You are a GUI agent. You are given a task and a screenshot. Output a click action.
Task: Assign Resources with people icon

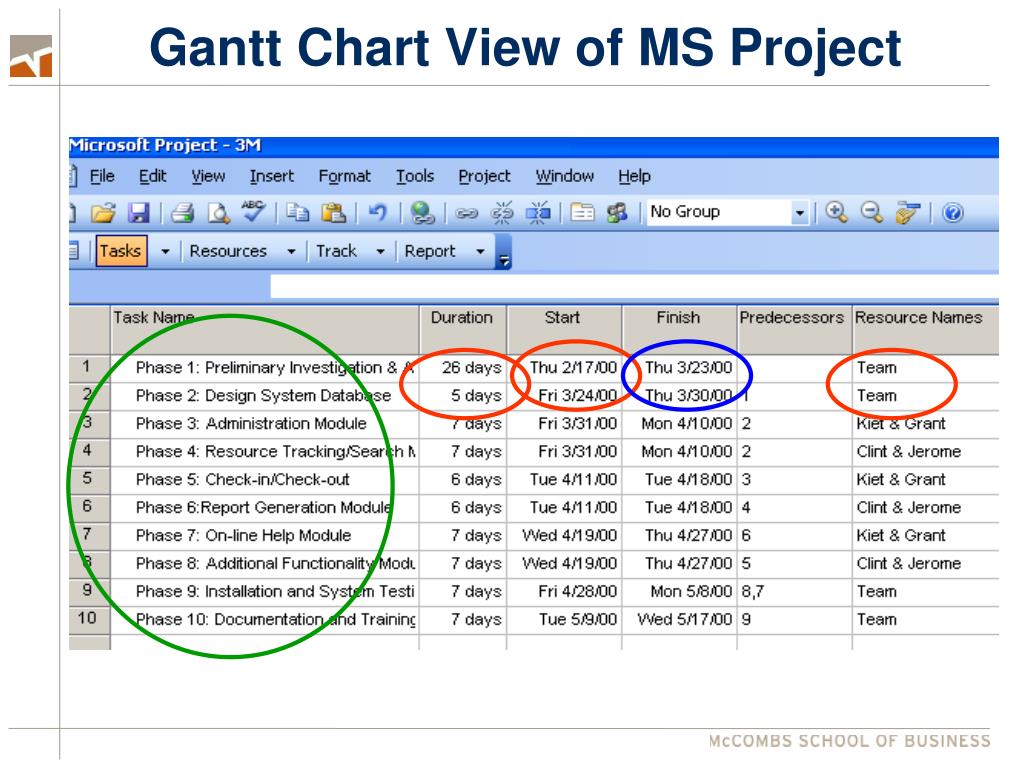[616, 213]
